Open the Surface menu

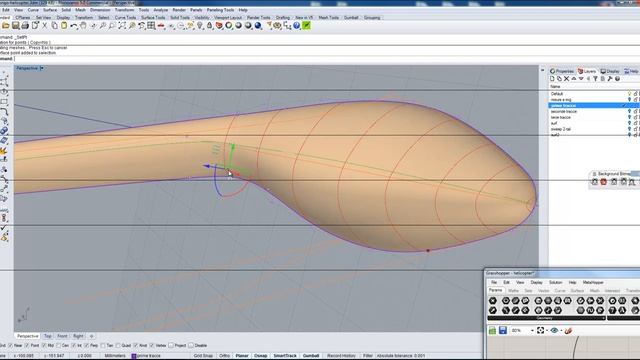tap(50, 10)
